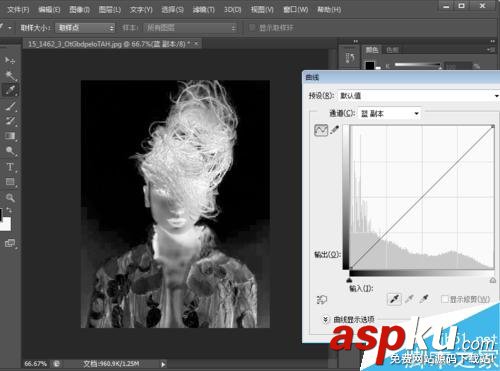The image size is (500, 371).
Task: Select the Dodge tool
Action: click(x=10, y=151)
